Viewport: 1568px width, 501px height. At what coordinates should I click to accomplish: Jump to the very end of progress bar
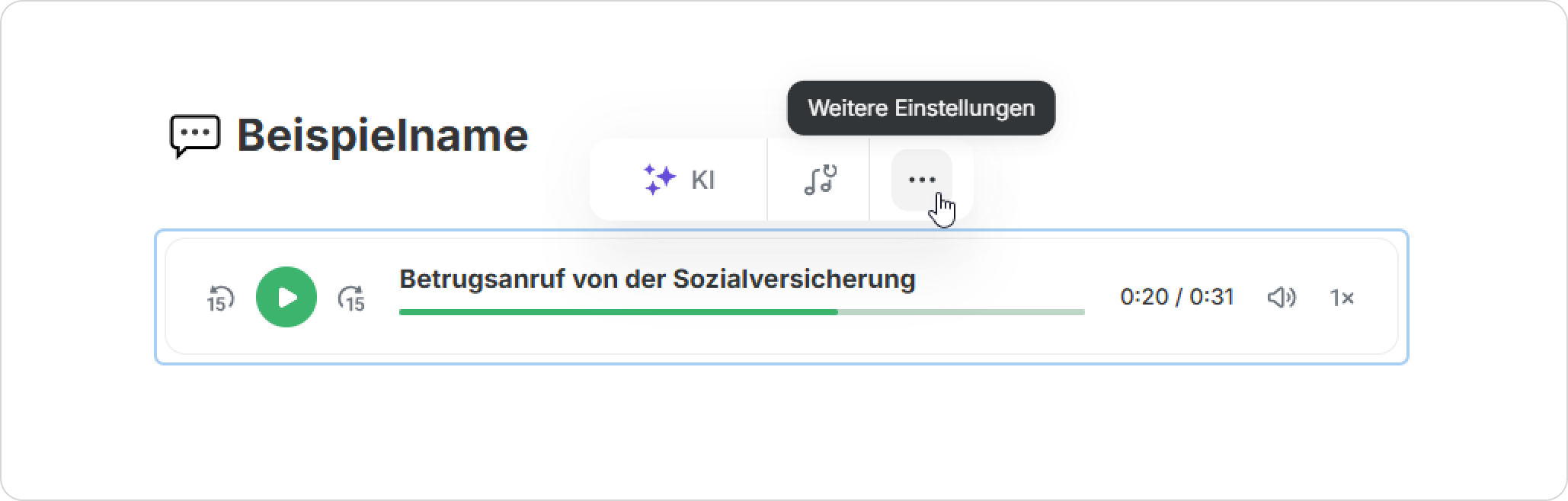[x=1083, y=311]
